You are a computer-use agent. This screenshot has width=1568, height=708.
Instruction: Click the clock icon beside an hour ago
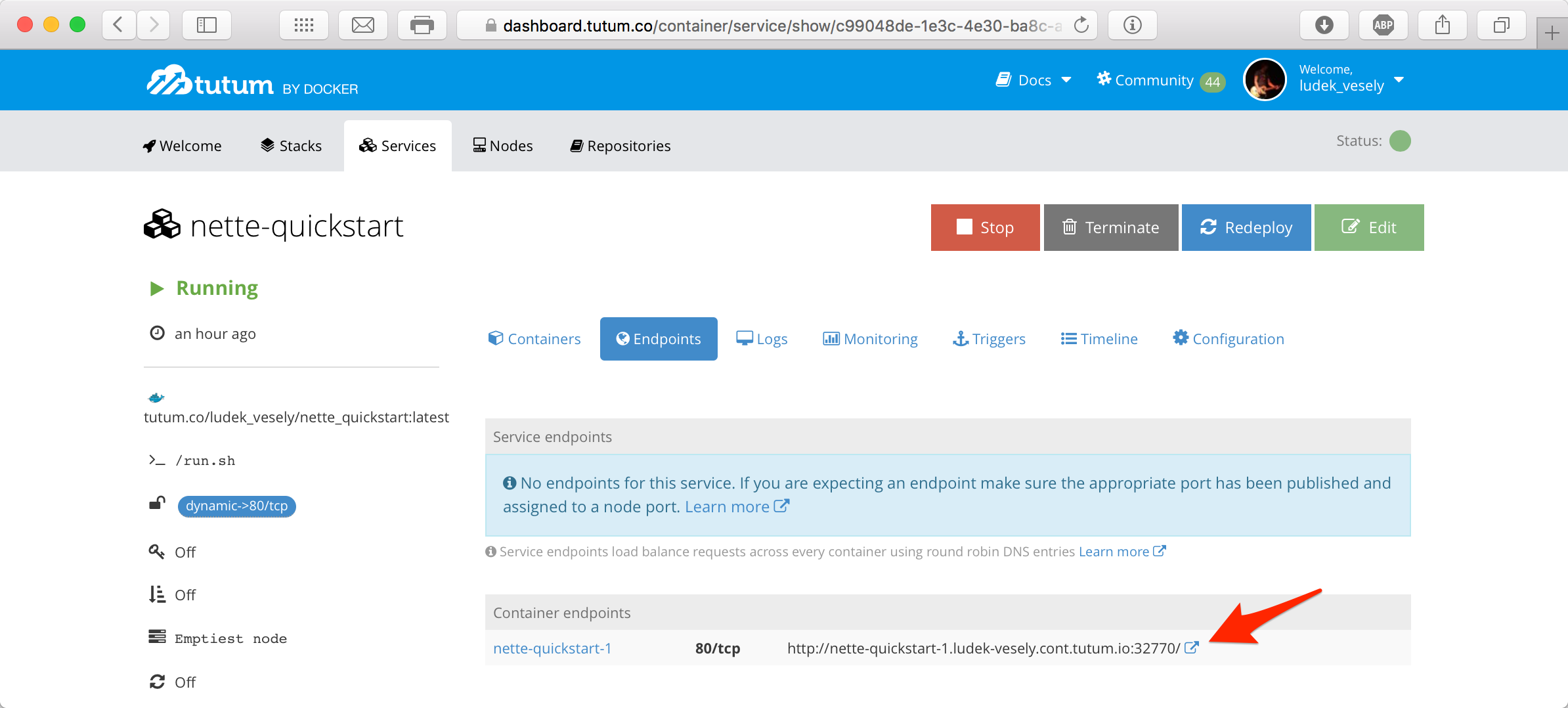pos(157,333)
